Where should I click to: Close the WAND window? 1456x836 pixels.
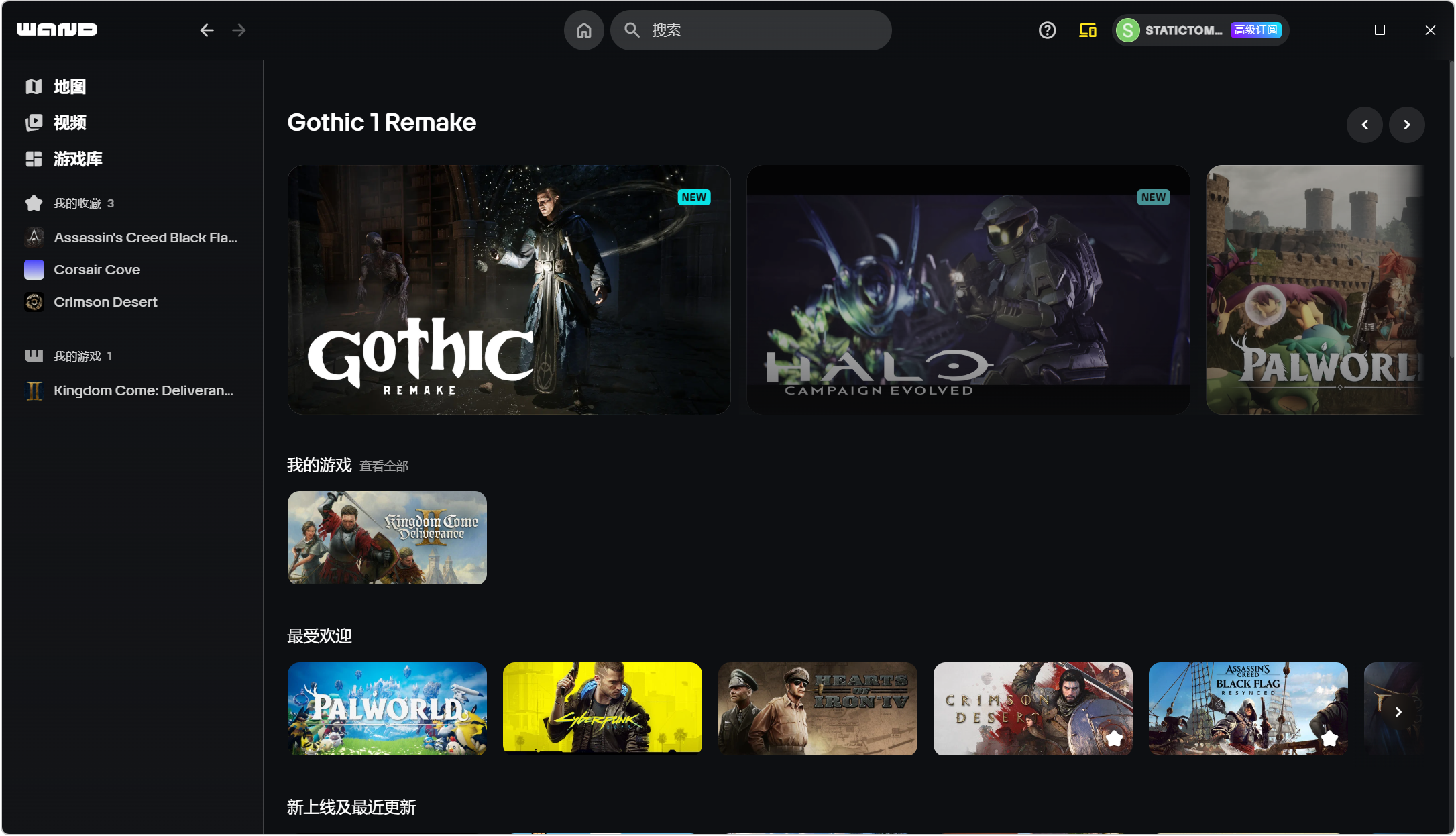tap(1431, 30)
